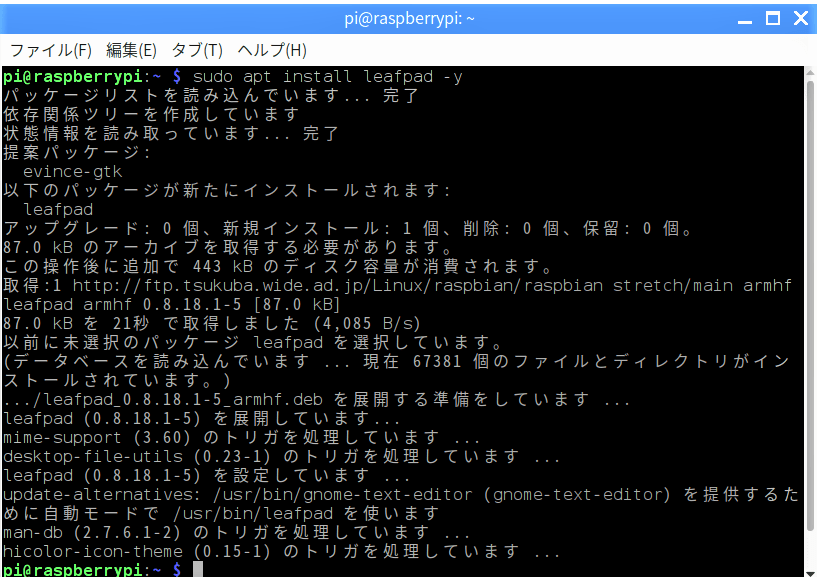Click the '67381' file count text
This screenshot has height=581, width=817.
(x=437, y=362)
